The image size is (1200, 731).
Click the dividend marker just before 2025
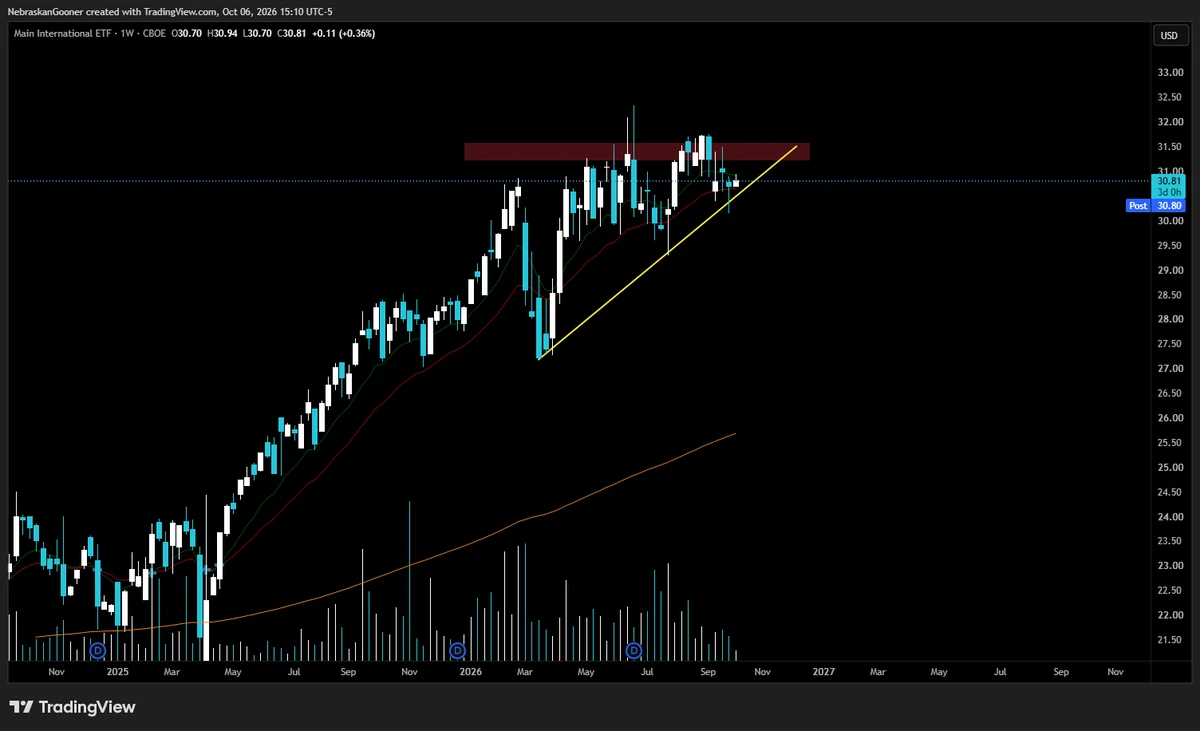coord(98,651)
